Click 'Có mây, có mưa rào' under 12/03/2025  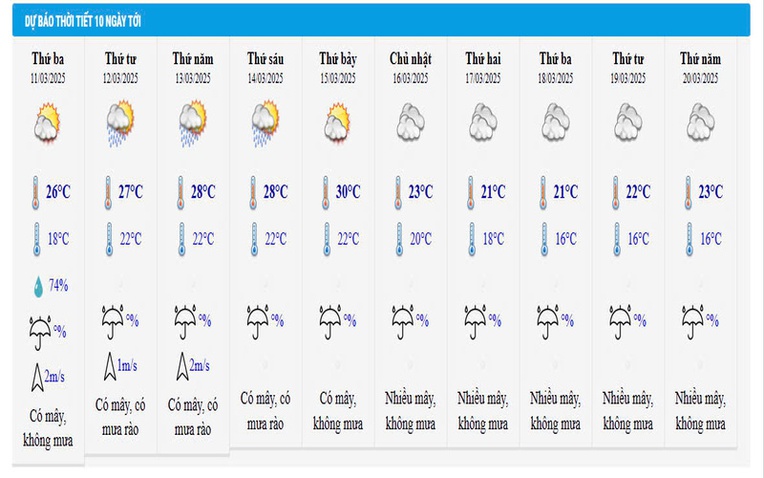click(x=120, y=417)
